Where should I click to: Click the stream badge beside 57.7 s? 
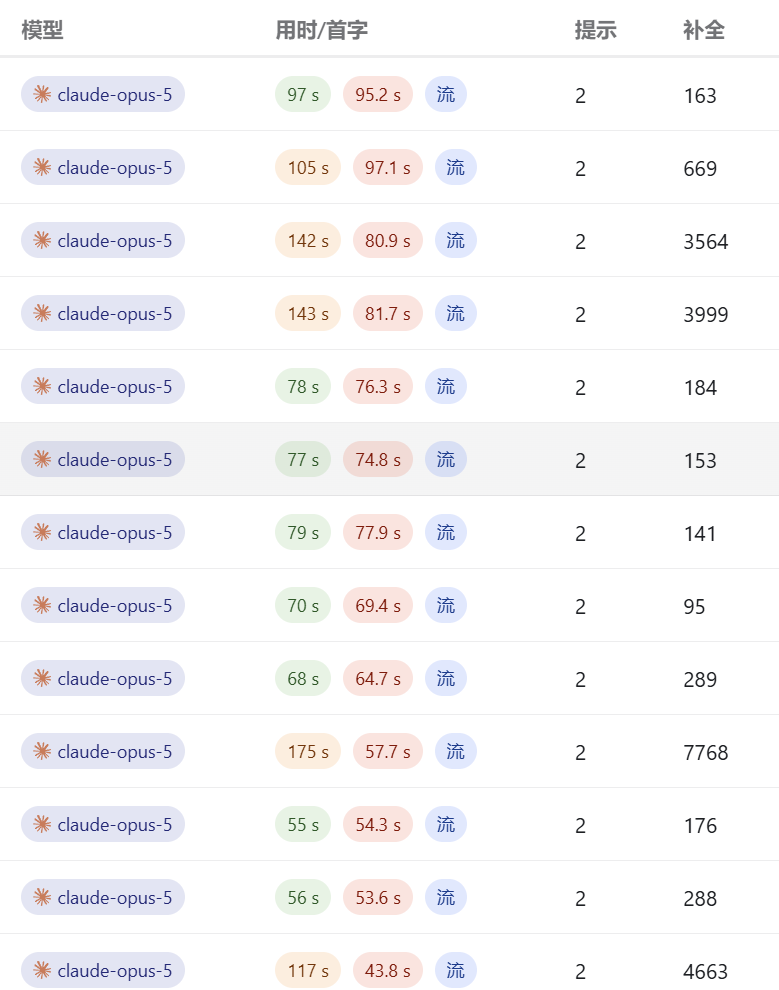point(456,751)
